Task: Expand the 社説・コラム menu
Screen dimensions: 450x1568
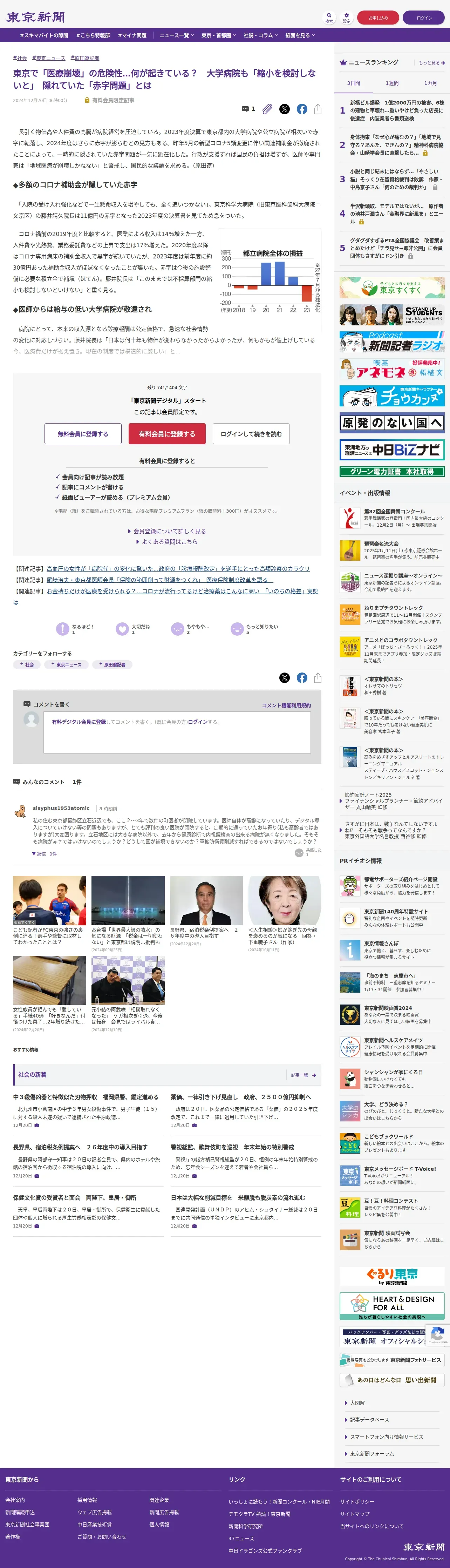Action: [260, 35]
